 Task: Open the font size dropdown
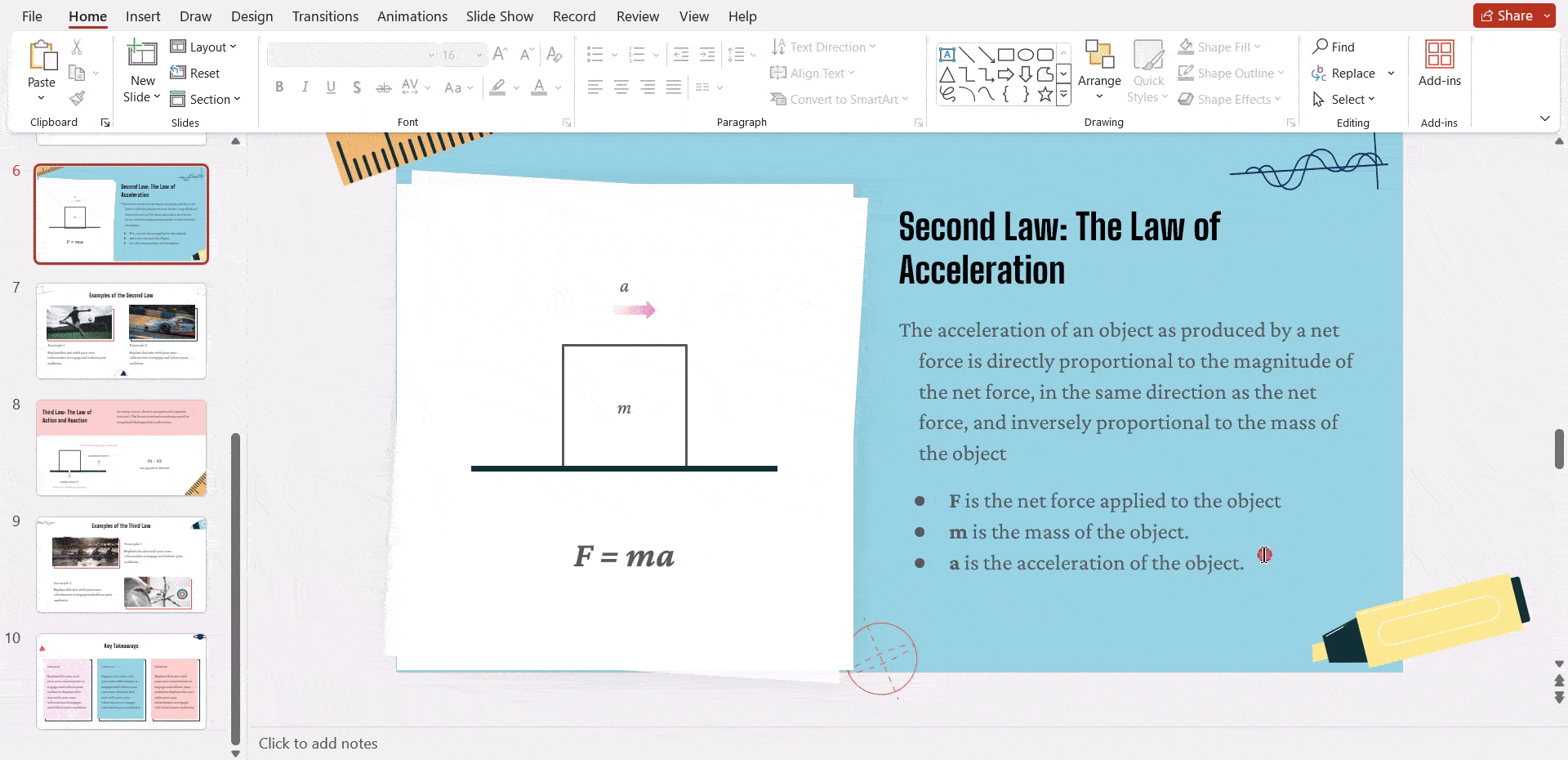(479, 55)
